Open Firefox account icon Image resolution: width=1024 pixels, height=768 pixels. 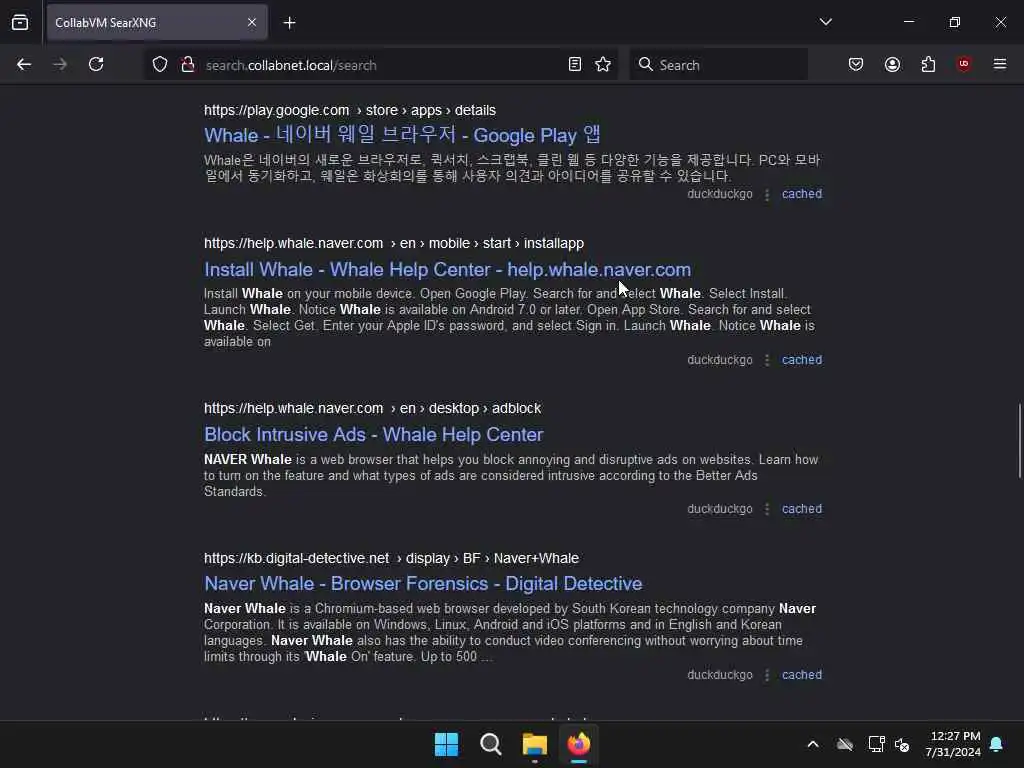(892, 65)
